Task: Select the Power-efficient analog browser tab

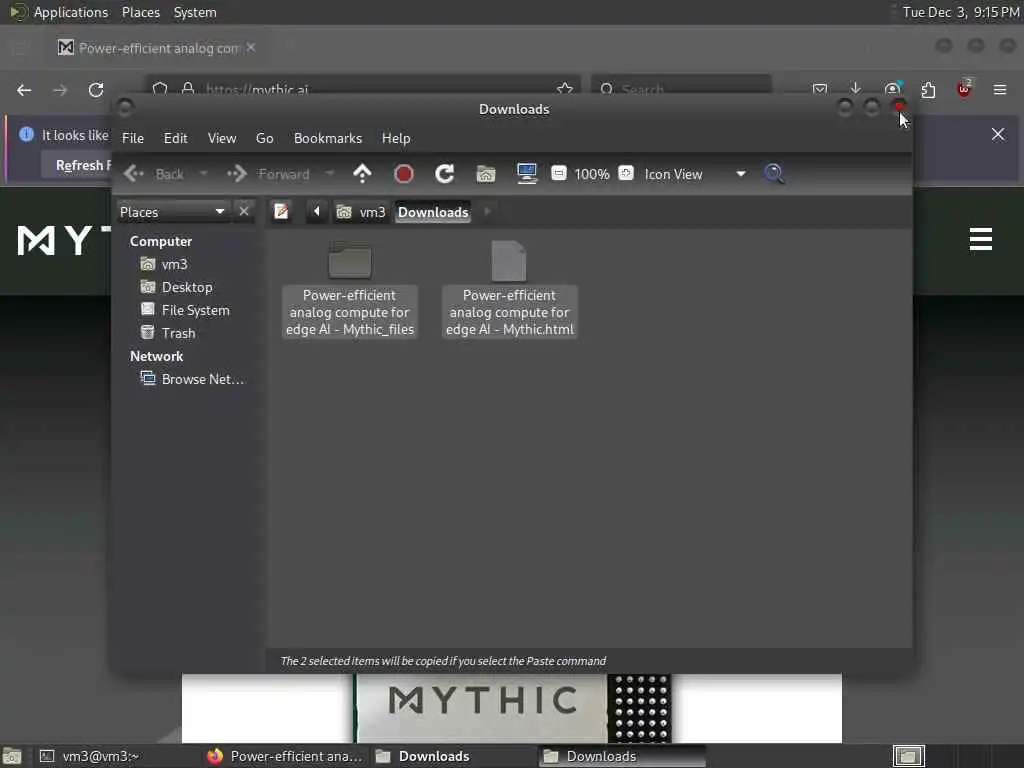Action: tap(157, 48)
